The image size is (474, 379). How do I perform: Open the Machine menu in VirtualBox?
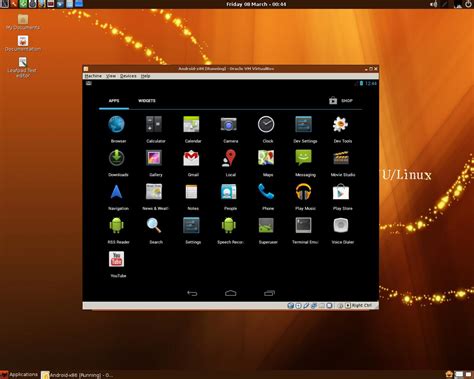click(93, 76)
